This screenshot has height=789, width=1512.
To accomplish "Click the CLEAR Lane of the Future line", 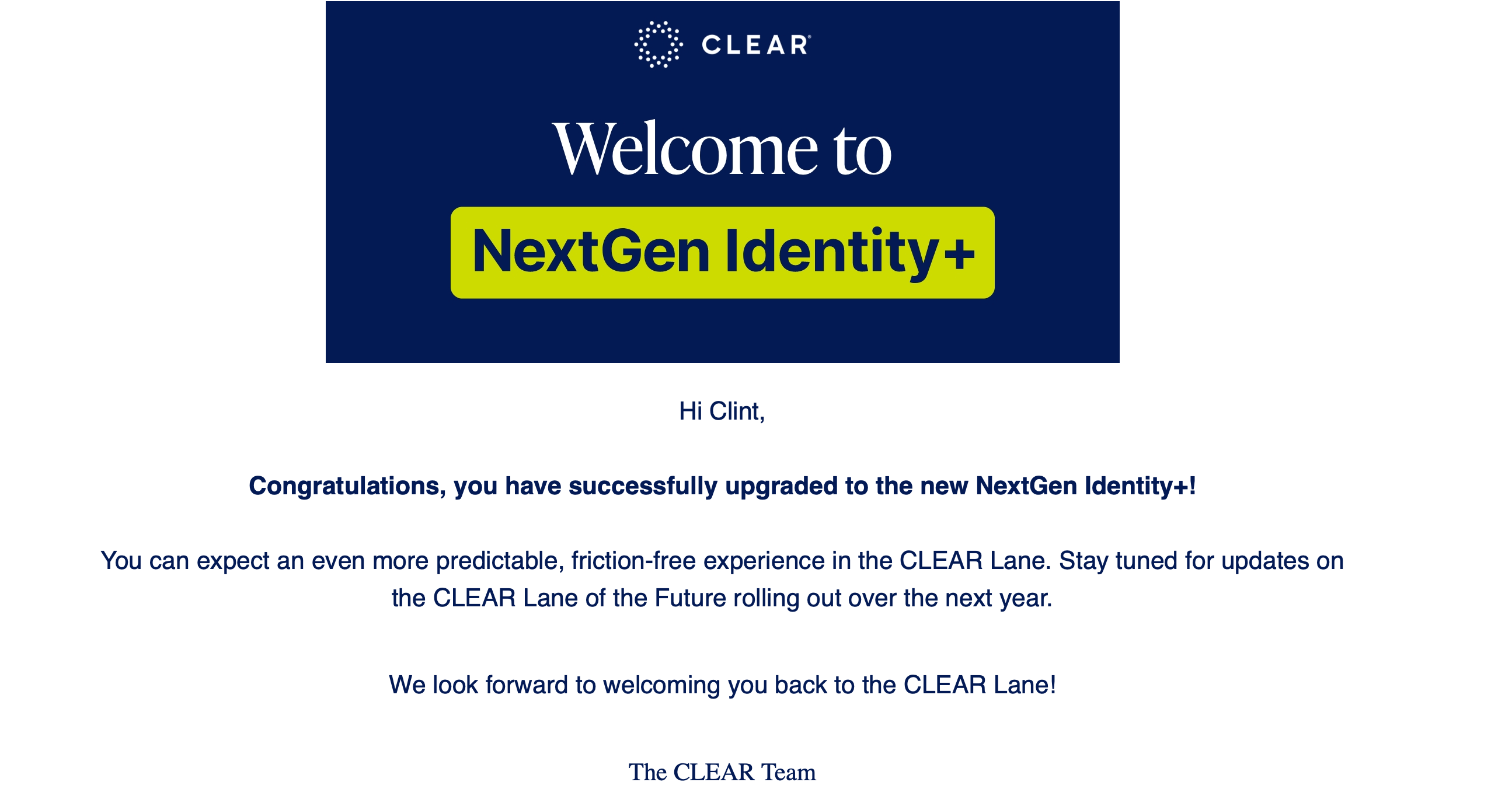I will click(x=722, y=598).
